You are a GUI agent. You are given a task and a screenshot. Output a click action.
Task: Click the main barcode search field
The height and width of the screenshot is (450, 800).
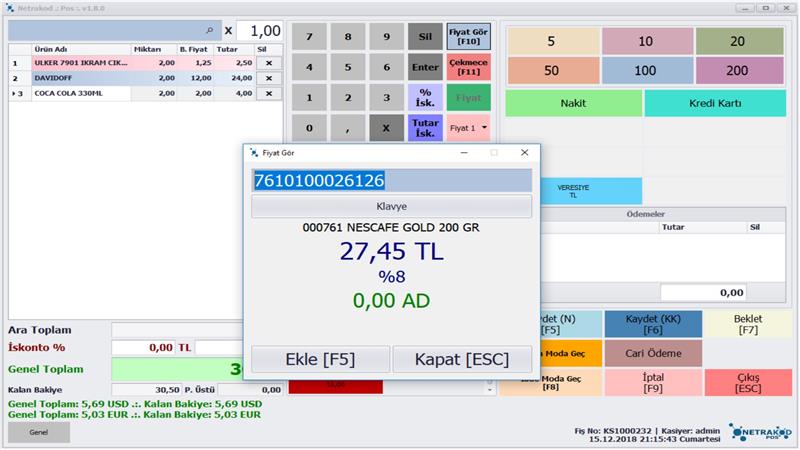[x=114, y=31]
